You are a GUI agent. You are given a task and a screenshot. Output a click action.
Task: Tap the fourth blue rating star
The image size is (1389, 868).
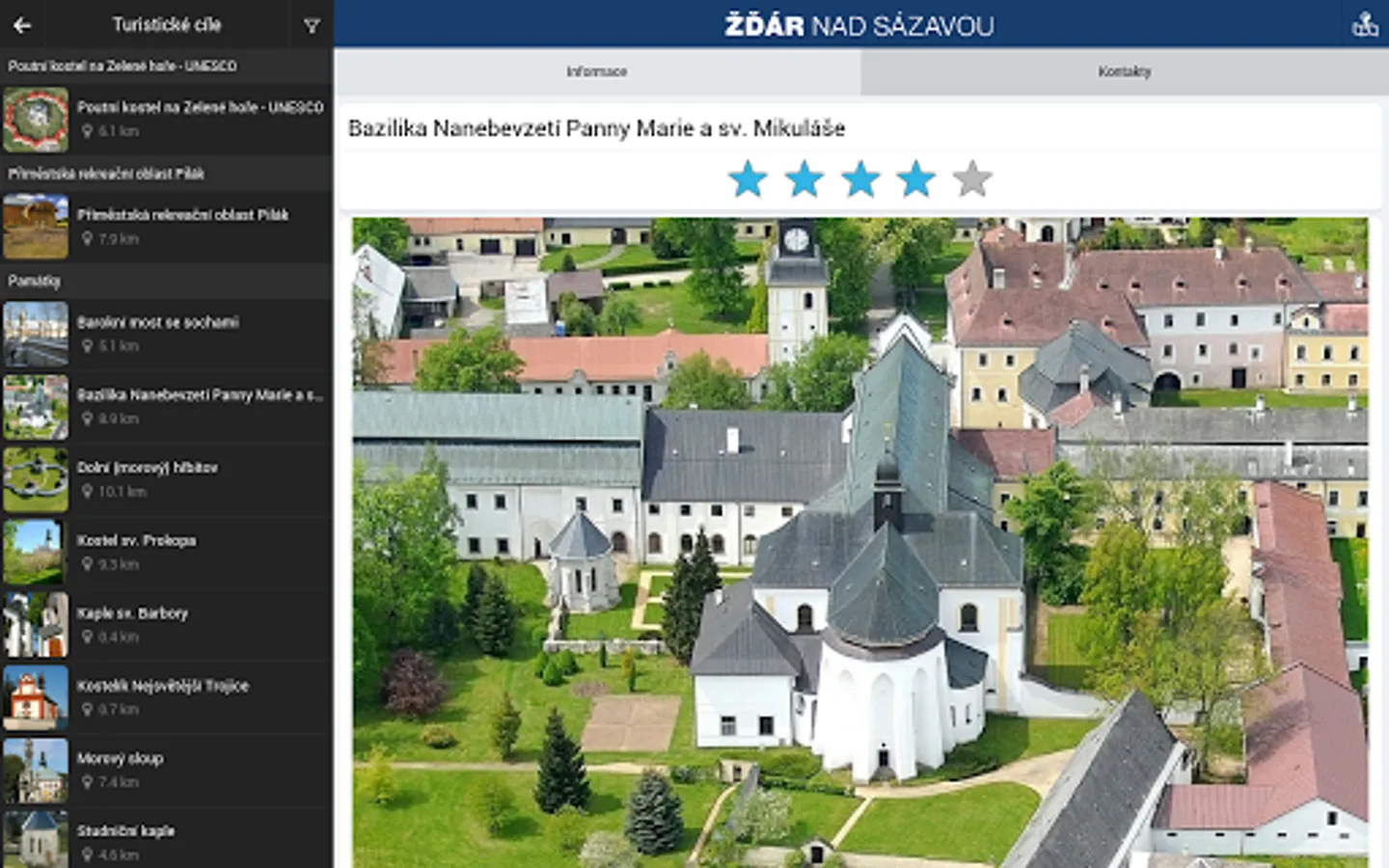coord(916,177)
